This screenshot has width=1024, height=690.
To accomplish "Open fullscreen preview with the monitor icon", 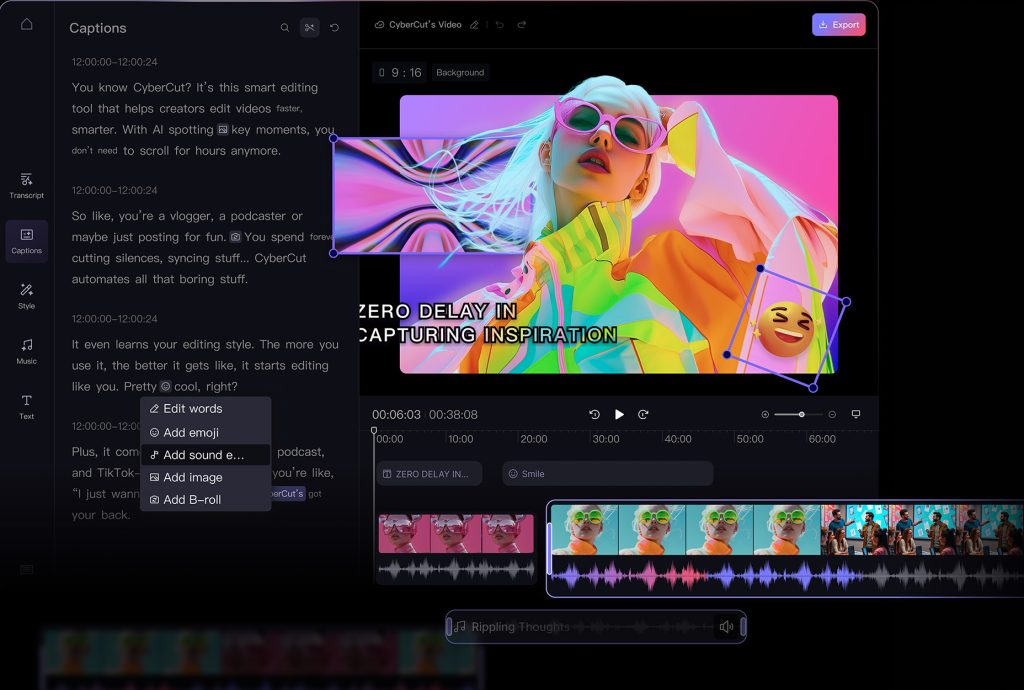I will pyautogui.click(x=855, y=412).
